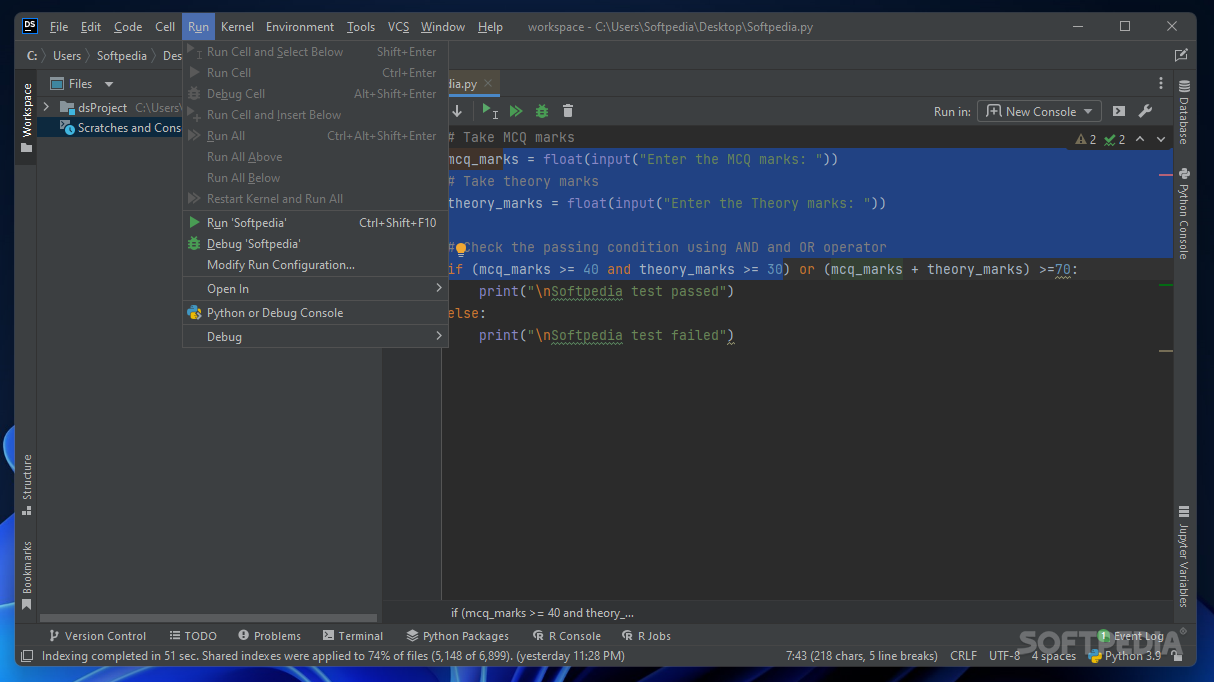Click the DataSpell app logo icon
Screen dimensions: 1214x682
tap(30, 26)
